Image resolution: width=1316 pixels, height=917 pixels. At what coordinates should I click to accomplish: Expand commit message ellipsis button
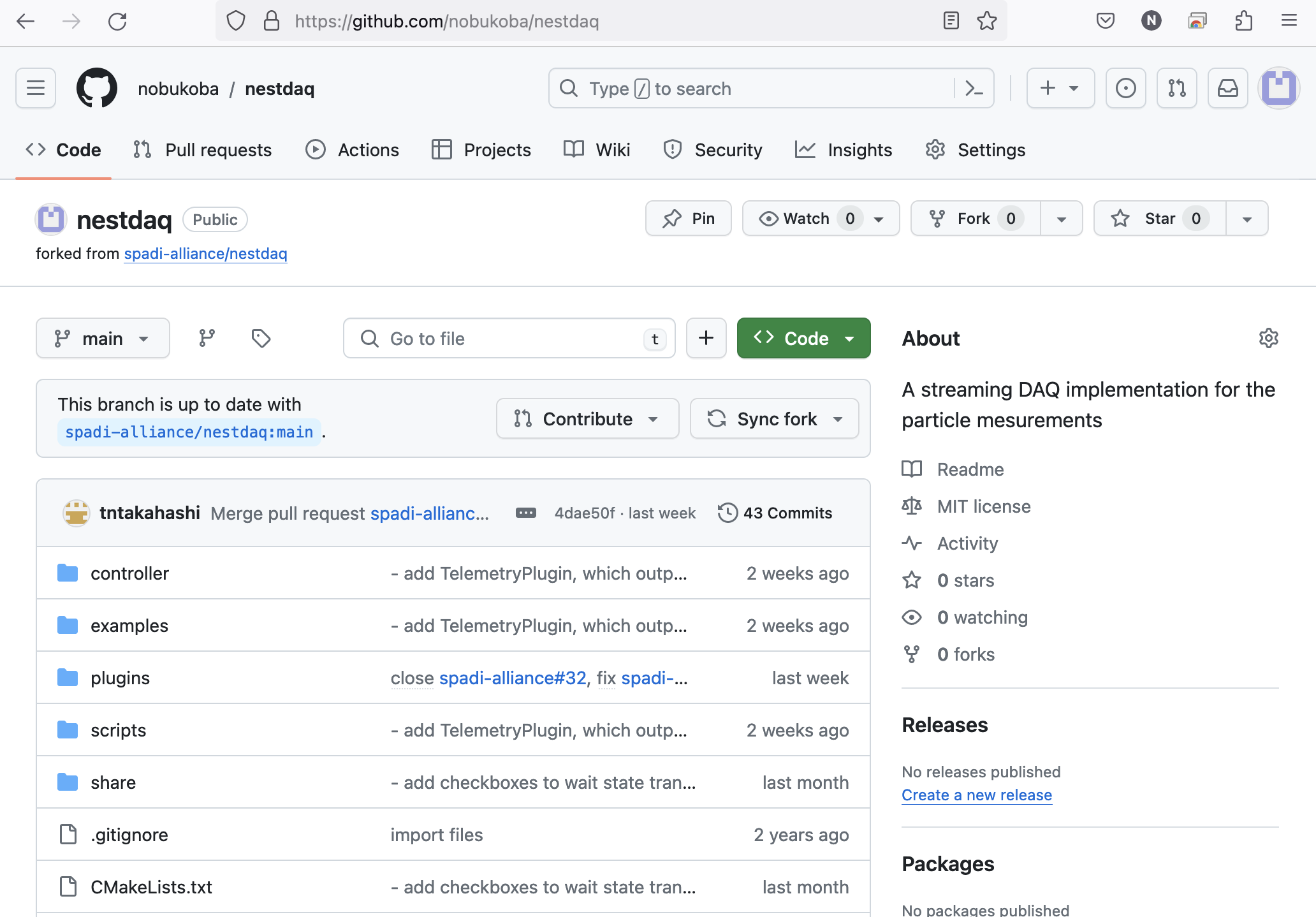tap(525, 513)
